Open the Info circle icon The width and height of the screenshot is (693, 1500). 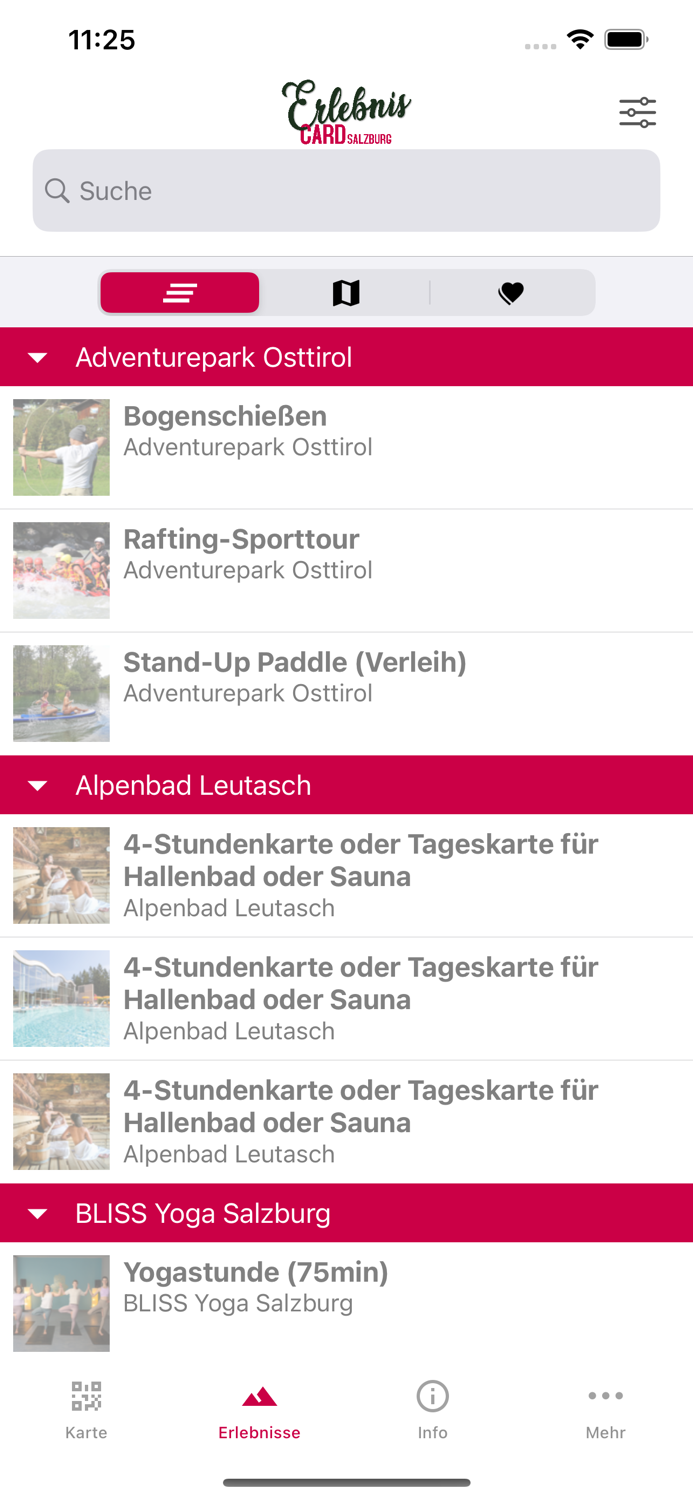click(432, 1396)
